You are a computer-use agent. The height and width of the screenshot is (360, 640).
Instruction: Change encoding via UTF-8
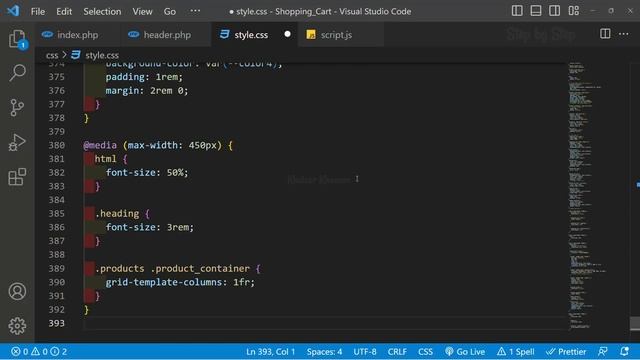[365, 351]
